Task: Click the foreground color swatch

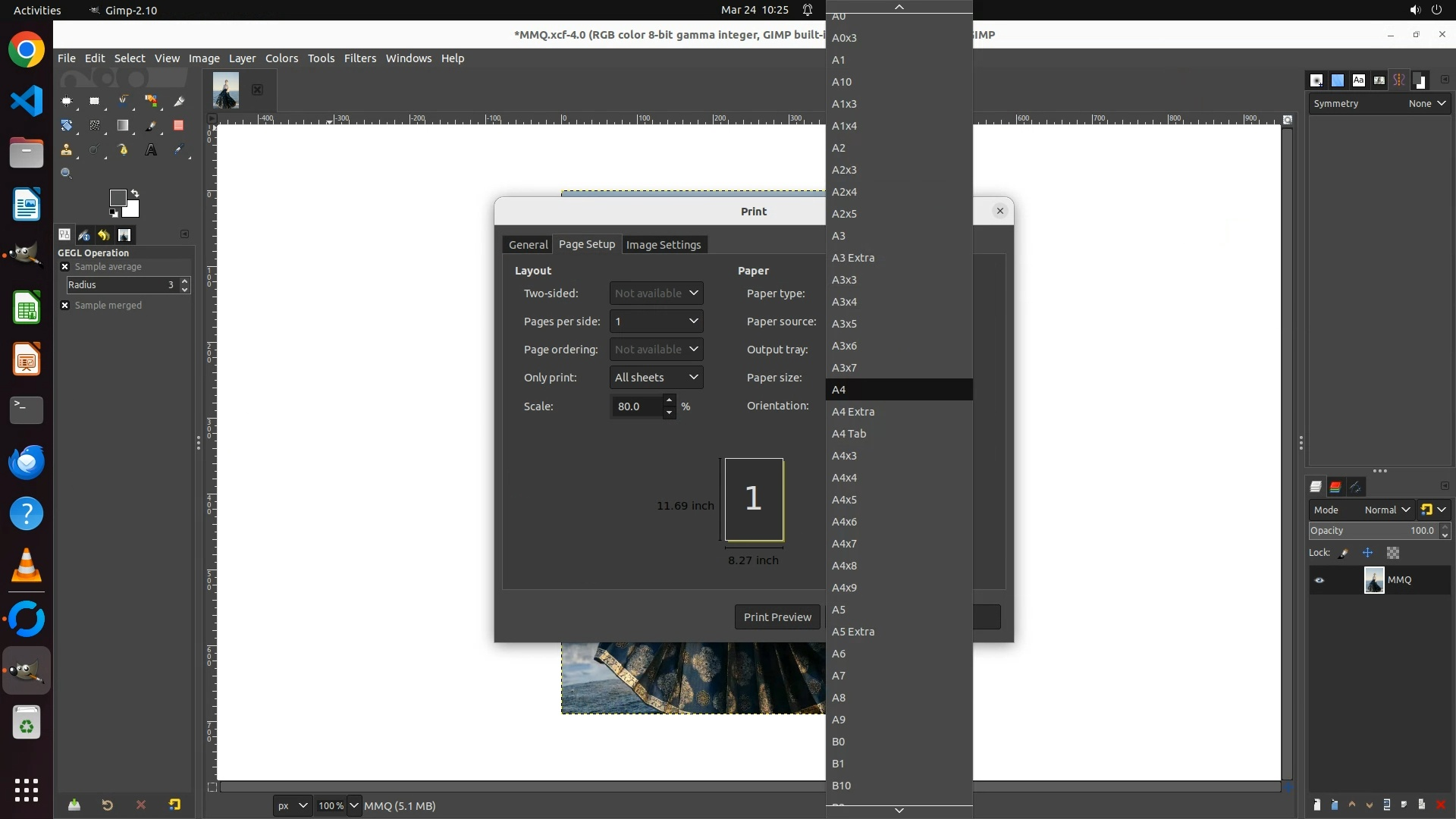Action: click(x=118, y=198)
